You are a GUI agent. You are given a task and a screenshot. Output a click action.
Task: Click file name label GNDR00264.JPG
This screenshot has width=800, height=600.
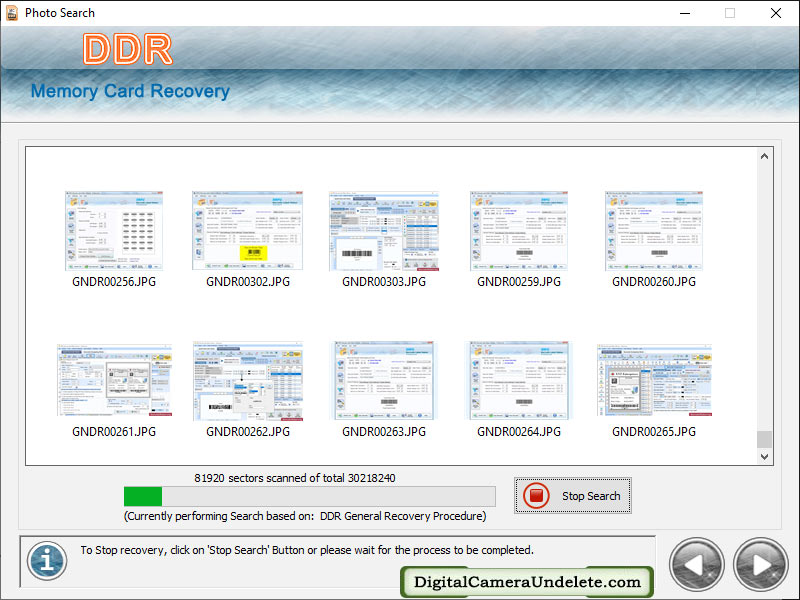point(519,432)
